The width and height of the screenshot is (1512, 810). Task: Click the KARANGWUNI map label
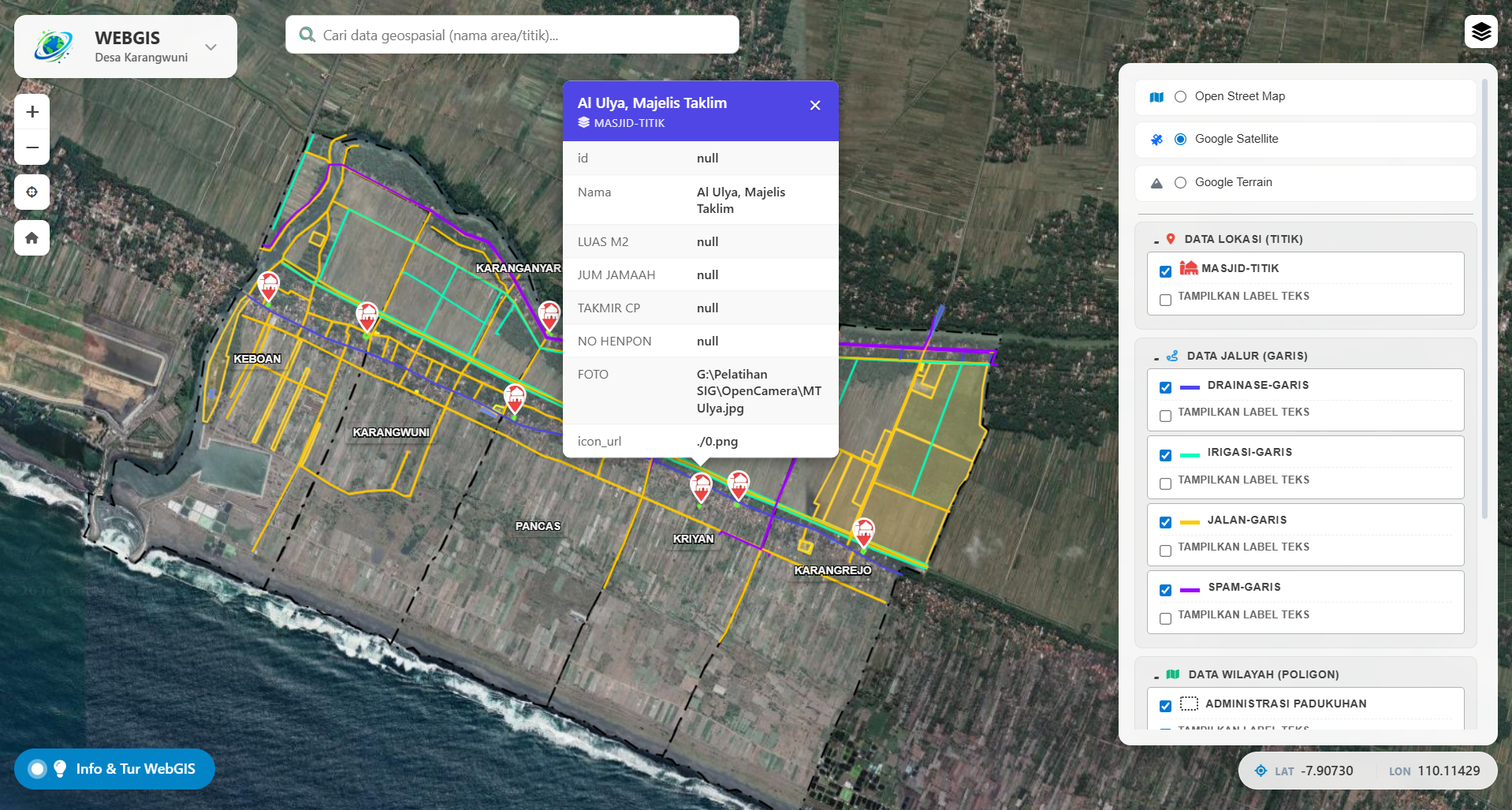click(x=391, y=432)
